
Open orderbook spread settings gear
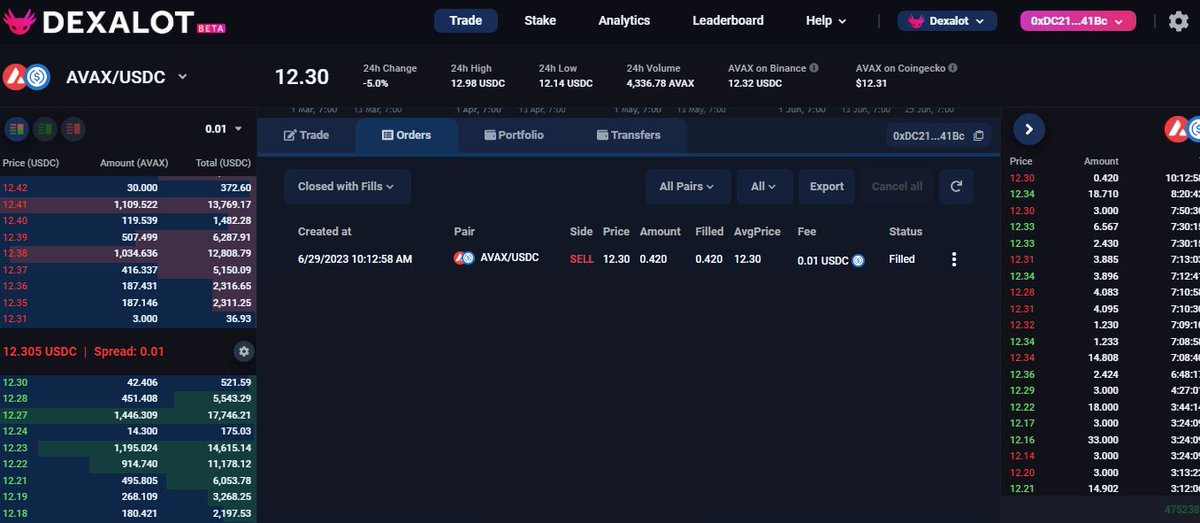[243, 351]
